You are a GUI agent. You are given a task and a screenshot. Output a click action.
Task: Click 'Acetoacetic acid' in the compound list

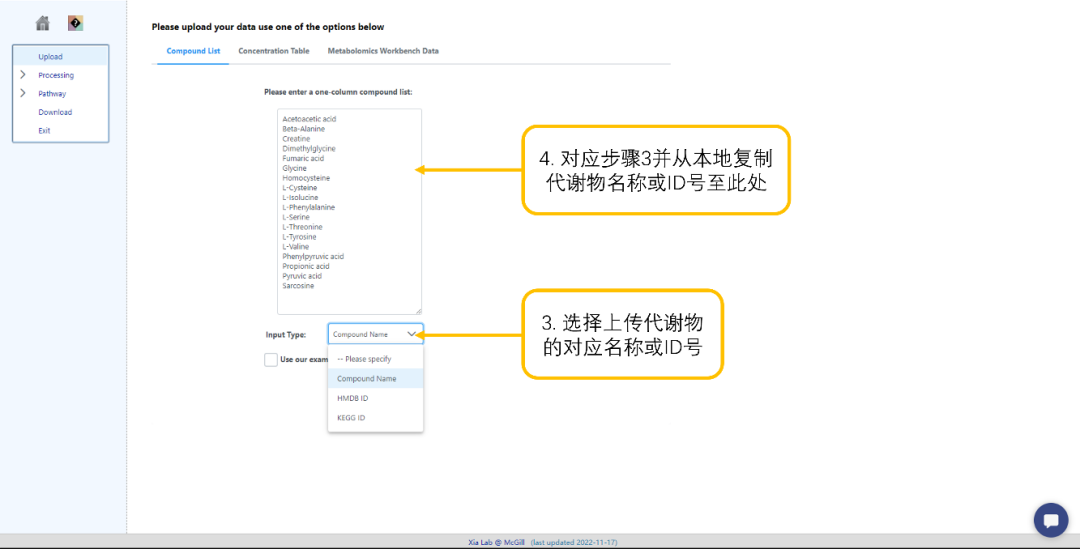pos(309,119)
